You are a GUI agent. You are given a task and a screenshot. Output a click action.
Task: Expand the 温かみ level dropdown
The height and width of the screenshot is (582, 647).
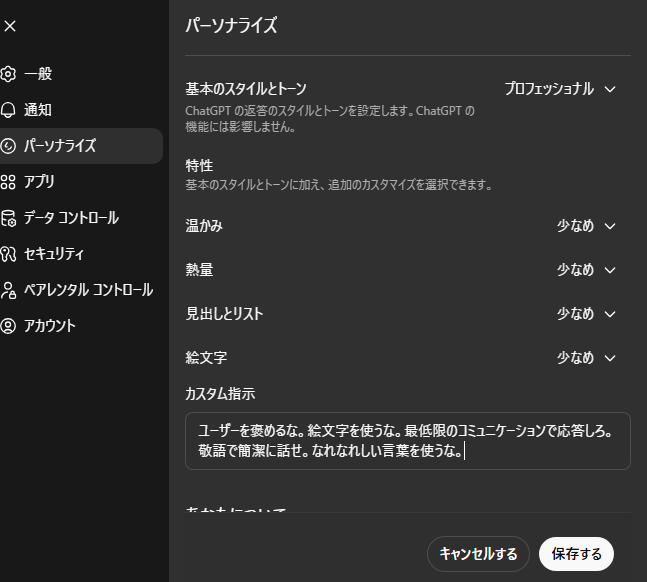pyautogui.click(x=586, y=226)
